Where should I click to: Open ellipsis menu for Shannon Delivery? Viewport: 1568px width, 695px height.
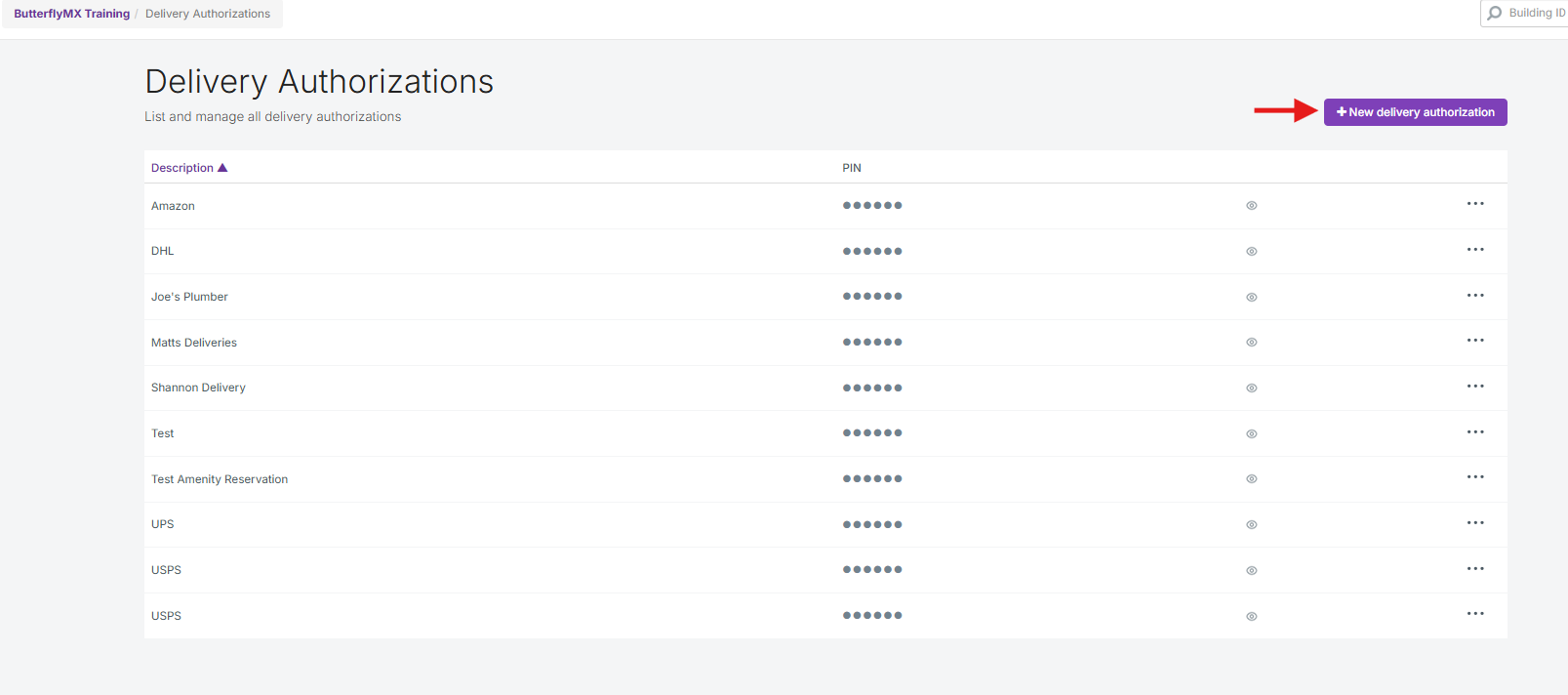[x=1474, y=387]
